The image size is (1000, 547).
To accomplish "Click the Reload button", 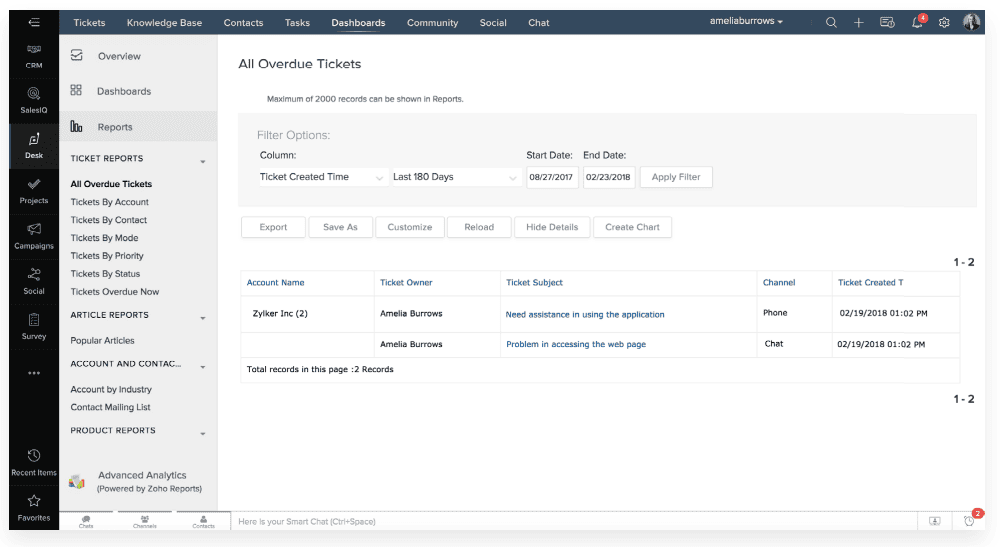I will 479,227.
